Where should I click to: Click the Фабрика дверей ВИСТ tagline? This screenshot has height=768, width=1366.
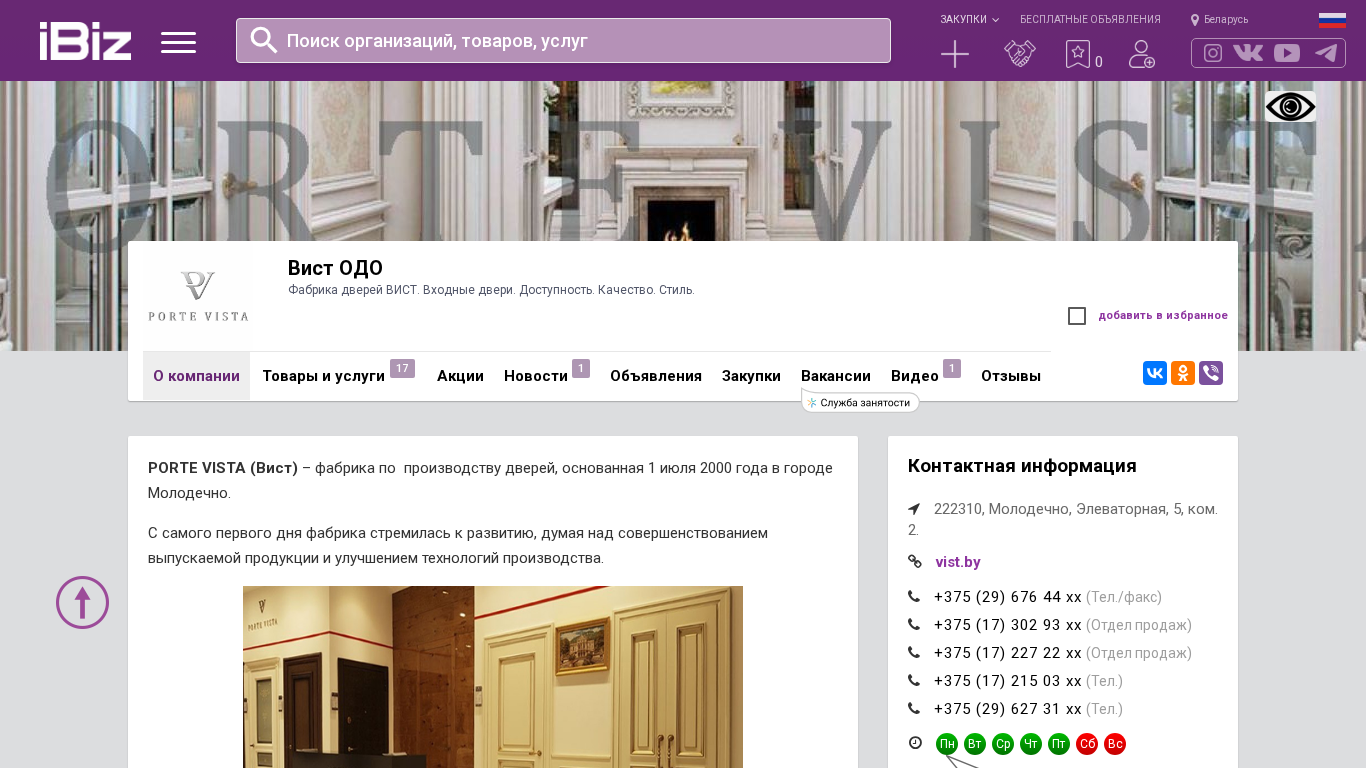click(x=491, y=290)
